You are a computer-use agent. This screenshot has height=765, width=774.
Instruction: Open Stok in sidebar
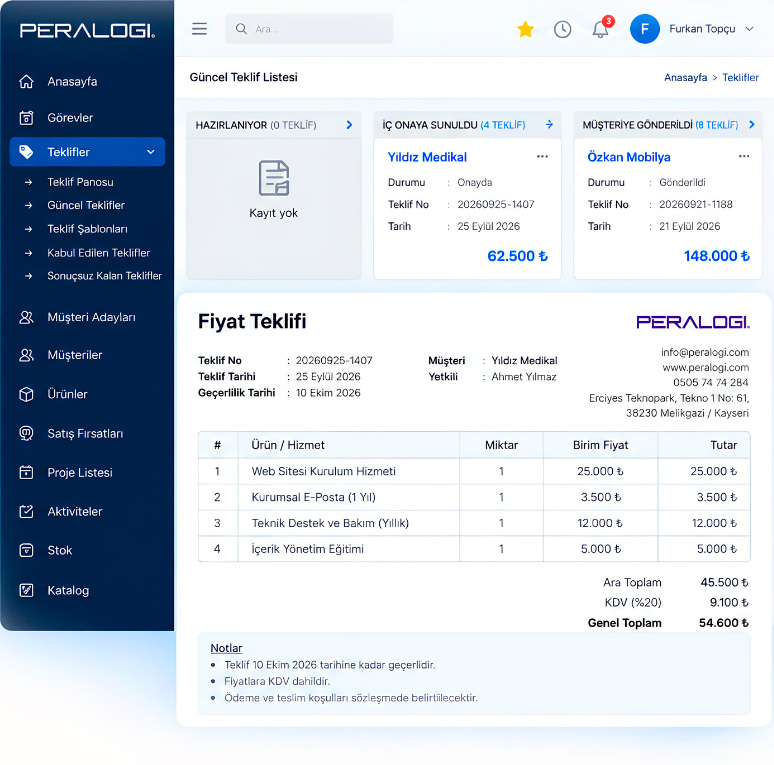click(60, 550)
